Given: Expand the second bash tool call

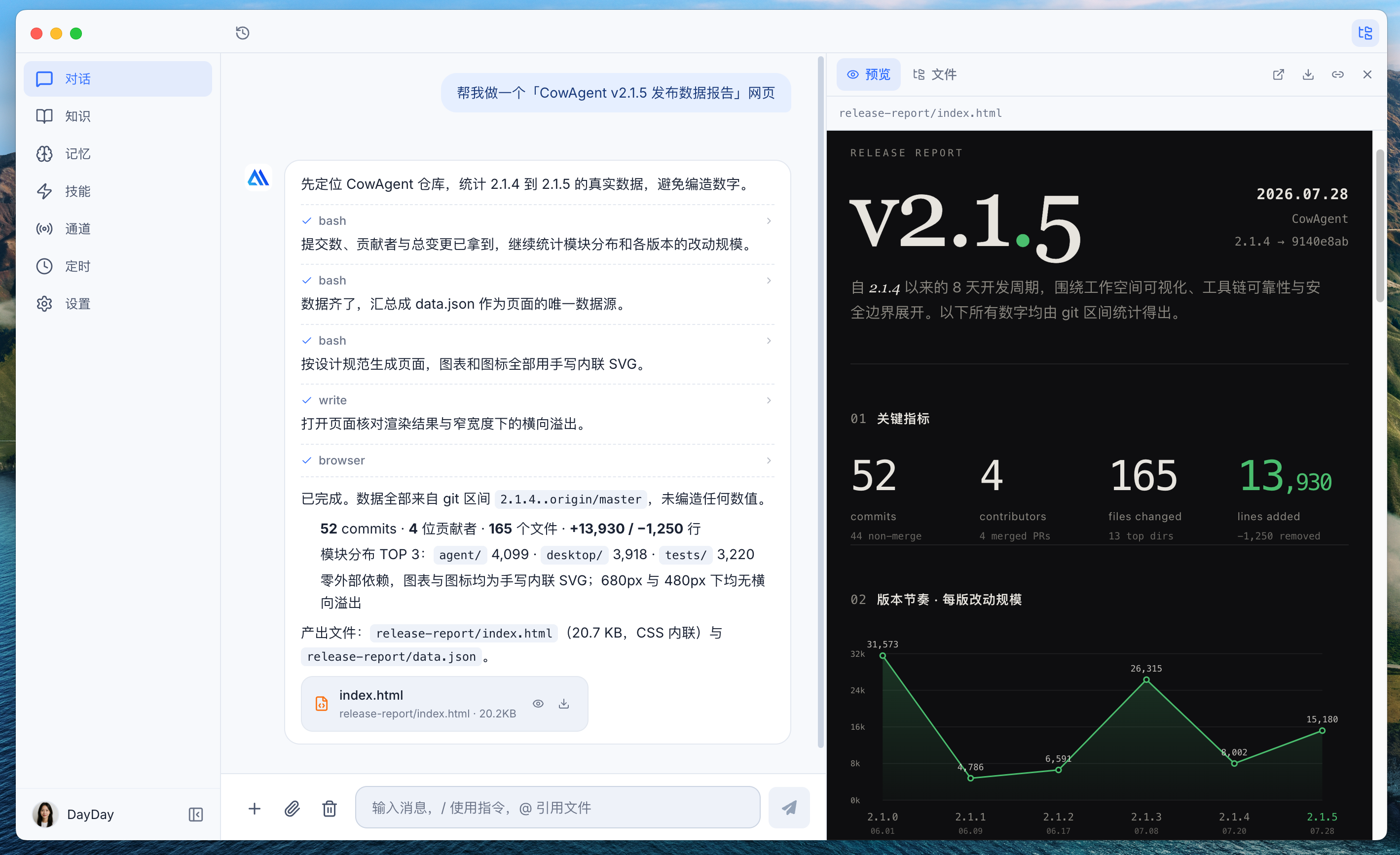Looking at the screenshot, I should pos(537,281).
